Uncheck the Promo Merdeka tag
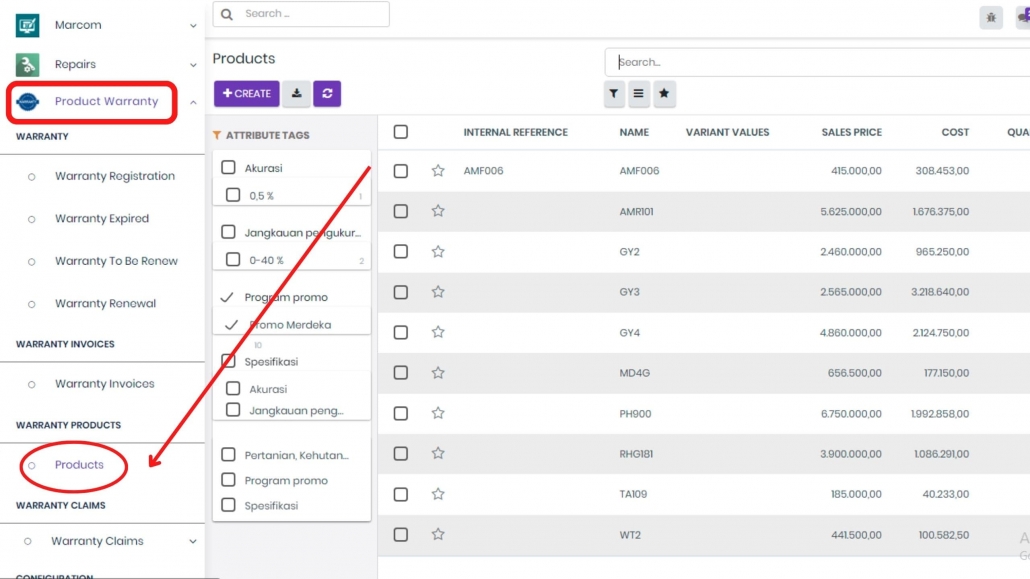 pos(231,325)
